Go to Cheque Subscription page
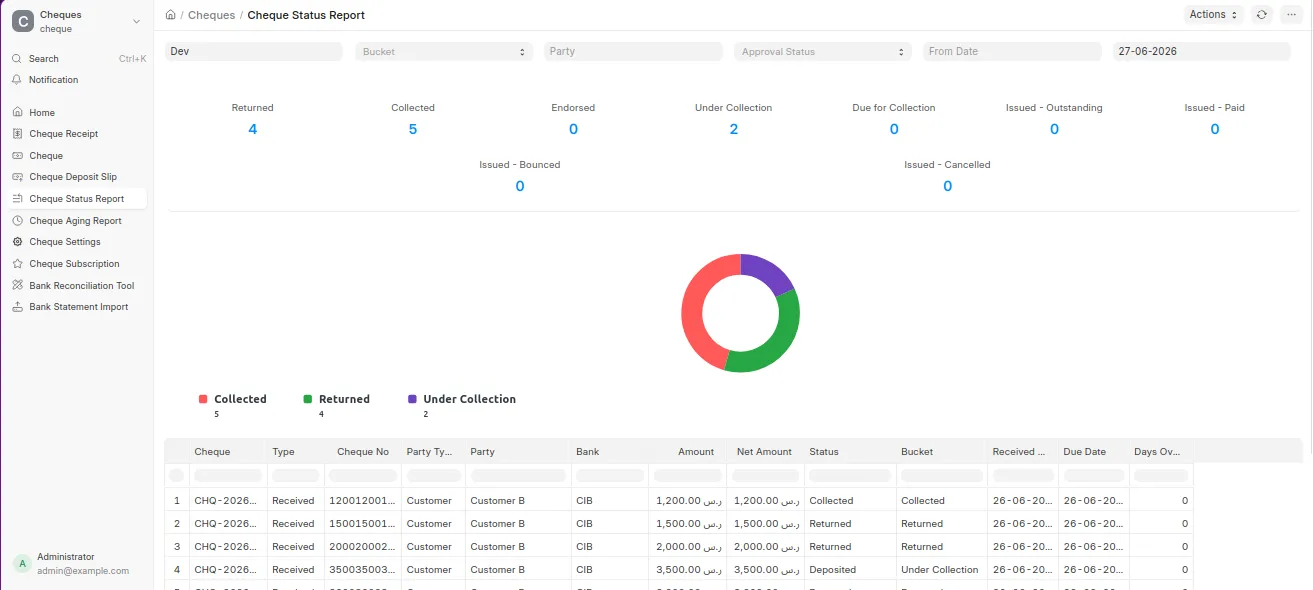 coord(74,264)
